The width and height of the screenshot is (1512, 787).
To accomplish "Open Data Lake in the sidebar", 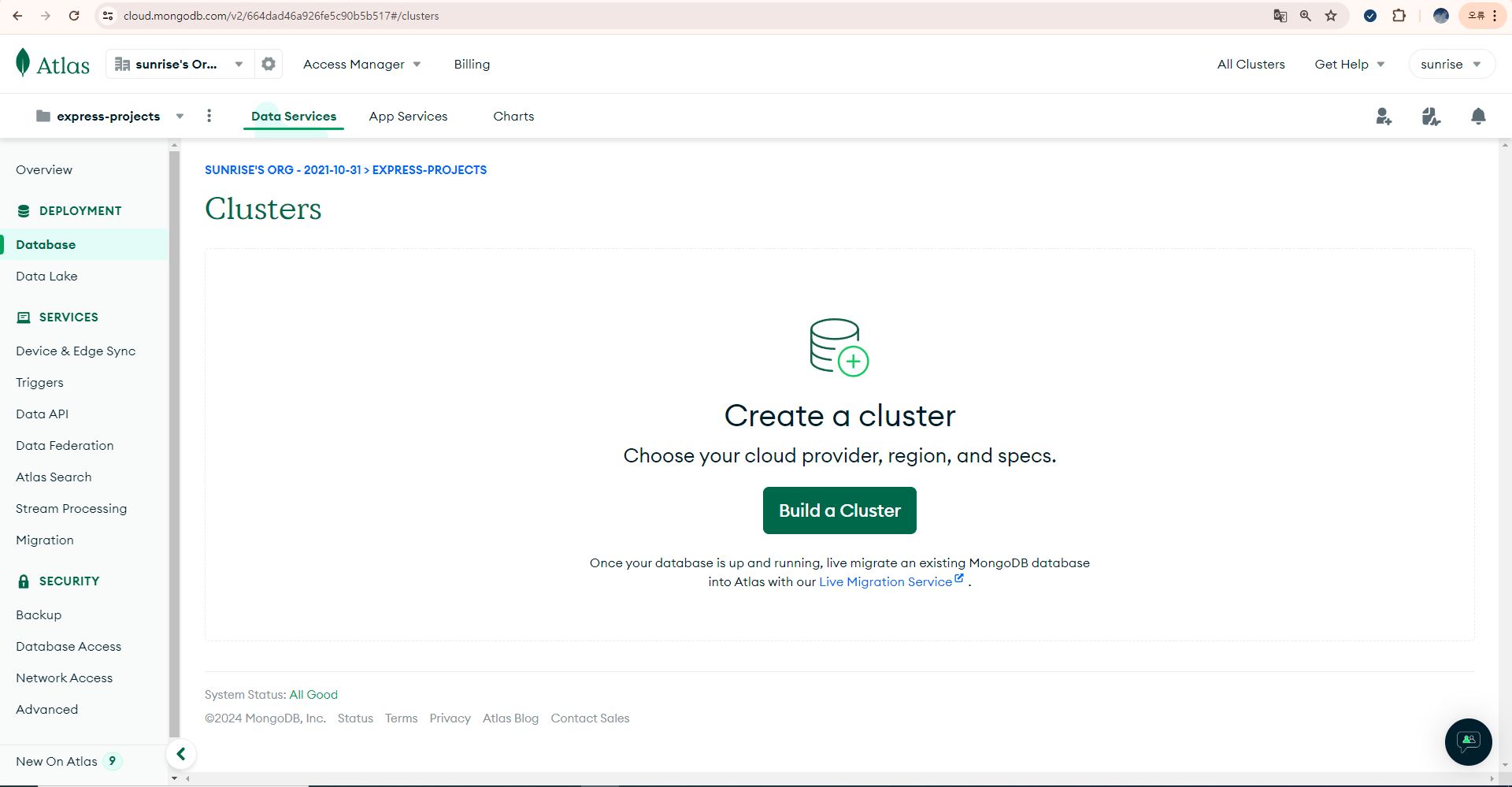I will coord(46,276).
